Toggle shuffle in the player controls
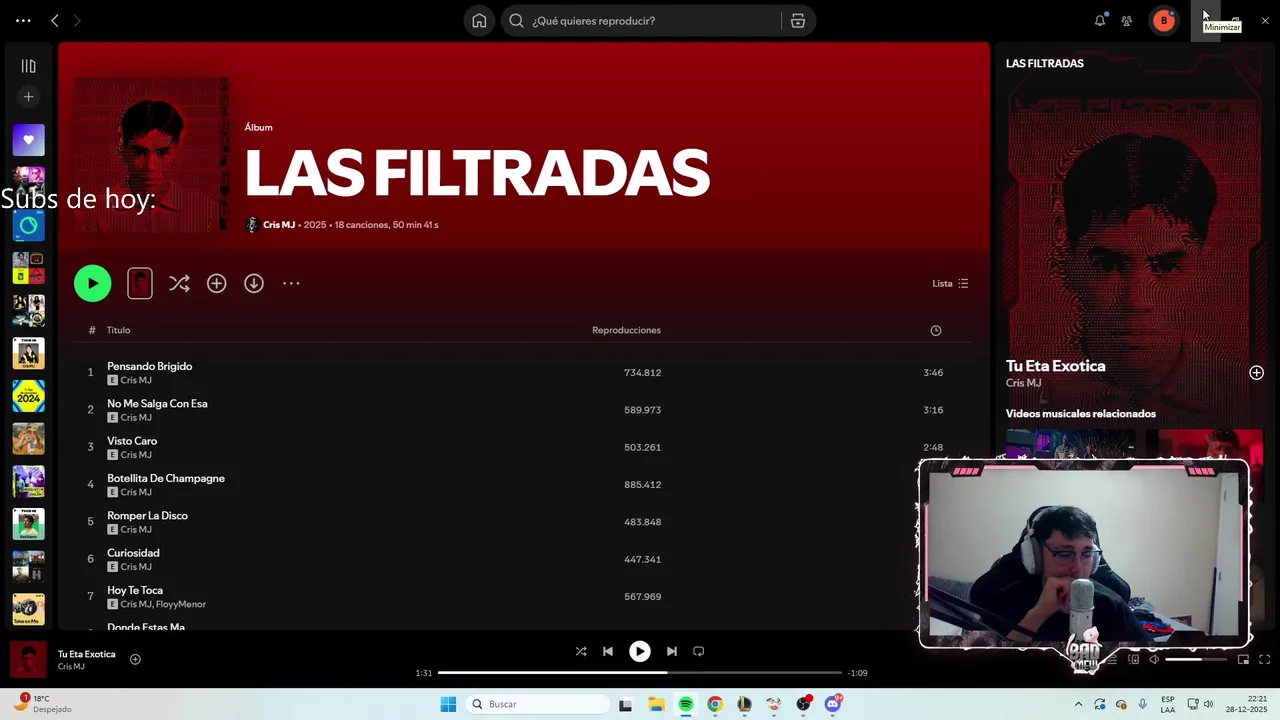Screen dimensions: 1280x720 (581, 651)
